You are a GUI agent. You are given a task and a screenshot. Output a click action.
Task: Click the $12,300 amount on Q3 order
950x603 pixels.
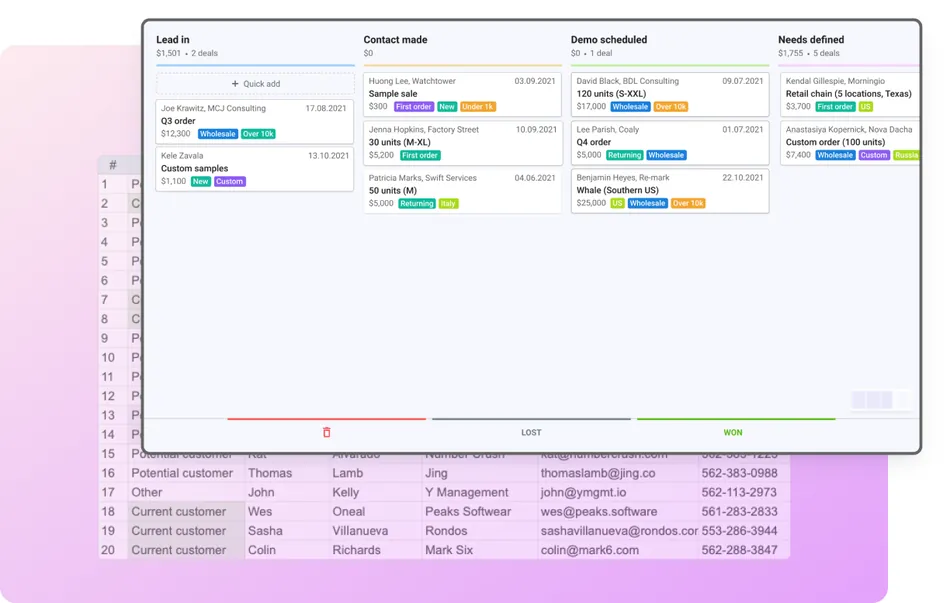[x=175, y=134]
